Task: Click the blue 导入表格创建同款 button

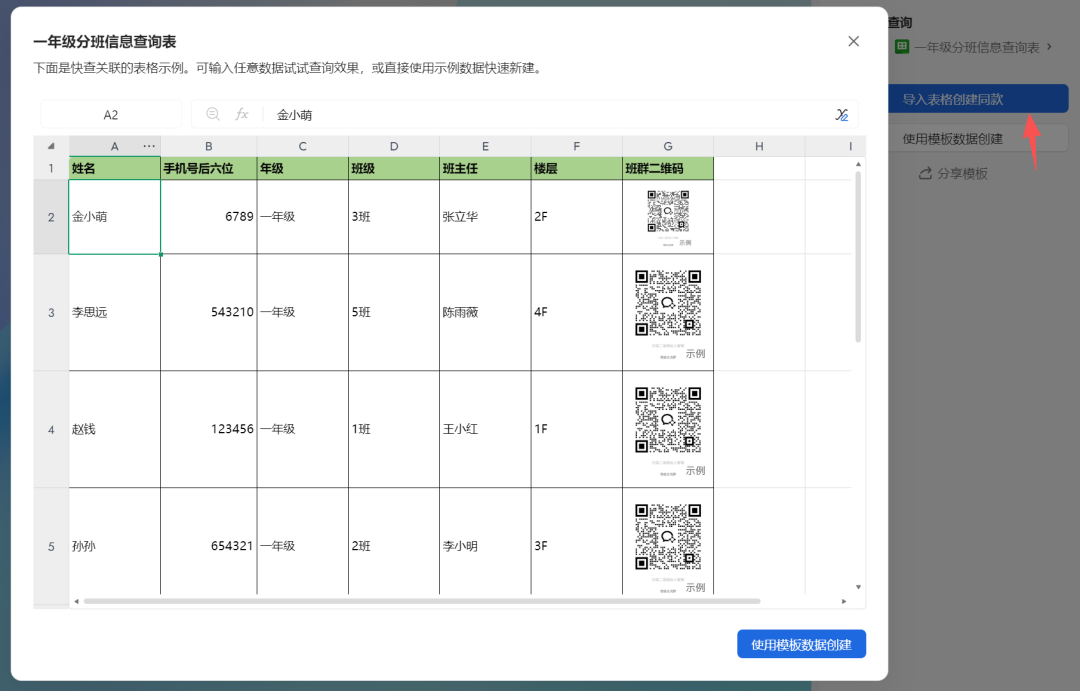Action: 978,98
